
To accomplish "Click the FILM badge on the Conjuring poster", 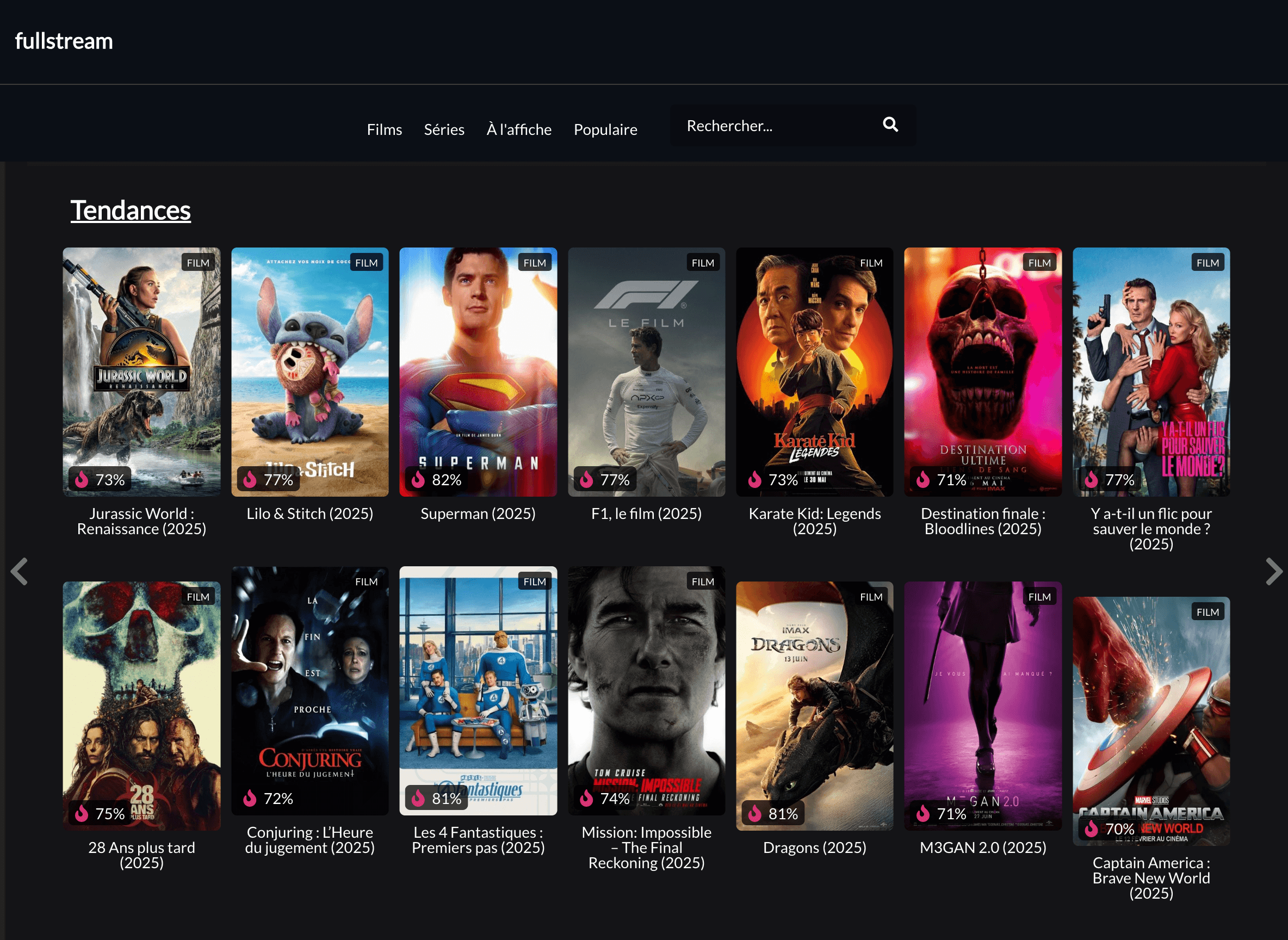I will (x=367, y=581).
